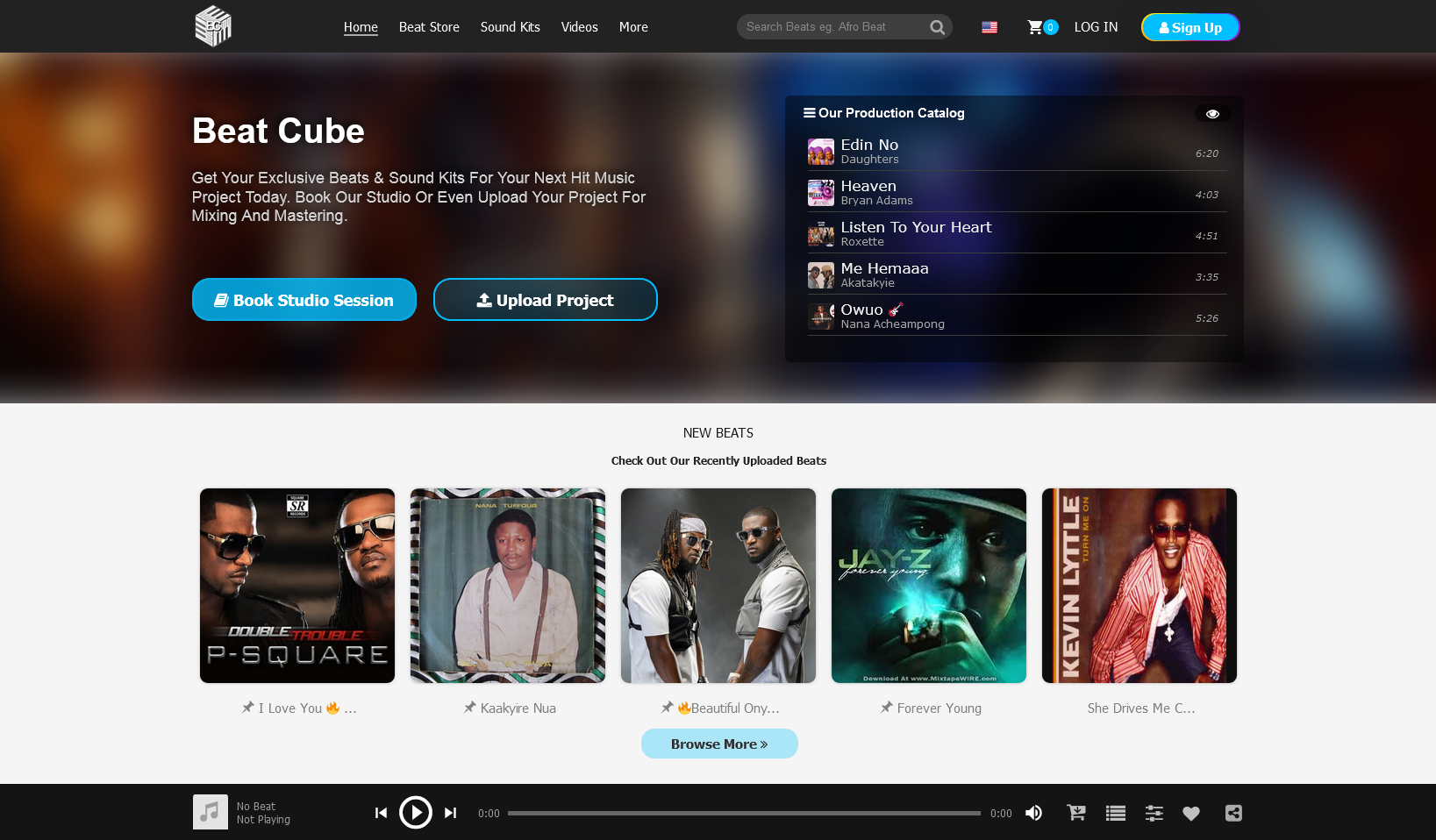Viewport: 1436px width, 840px height.
Task: Click the Browse More button
Action: tap(718, 744)
